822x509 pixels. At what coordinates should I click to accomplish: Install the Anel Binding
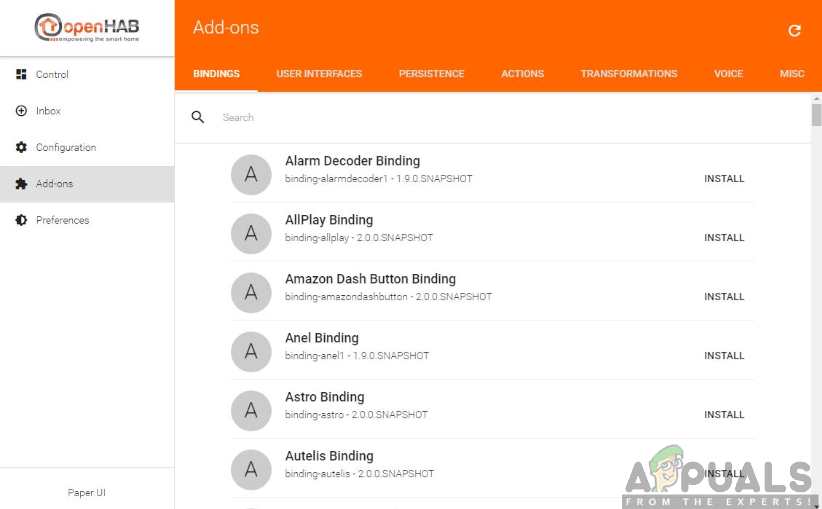point(724,355)
